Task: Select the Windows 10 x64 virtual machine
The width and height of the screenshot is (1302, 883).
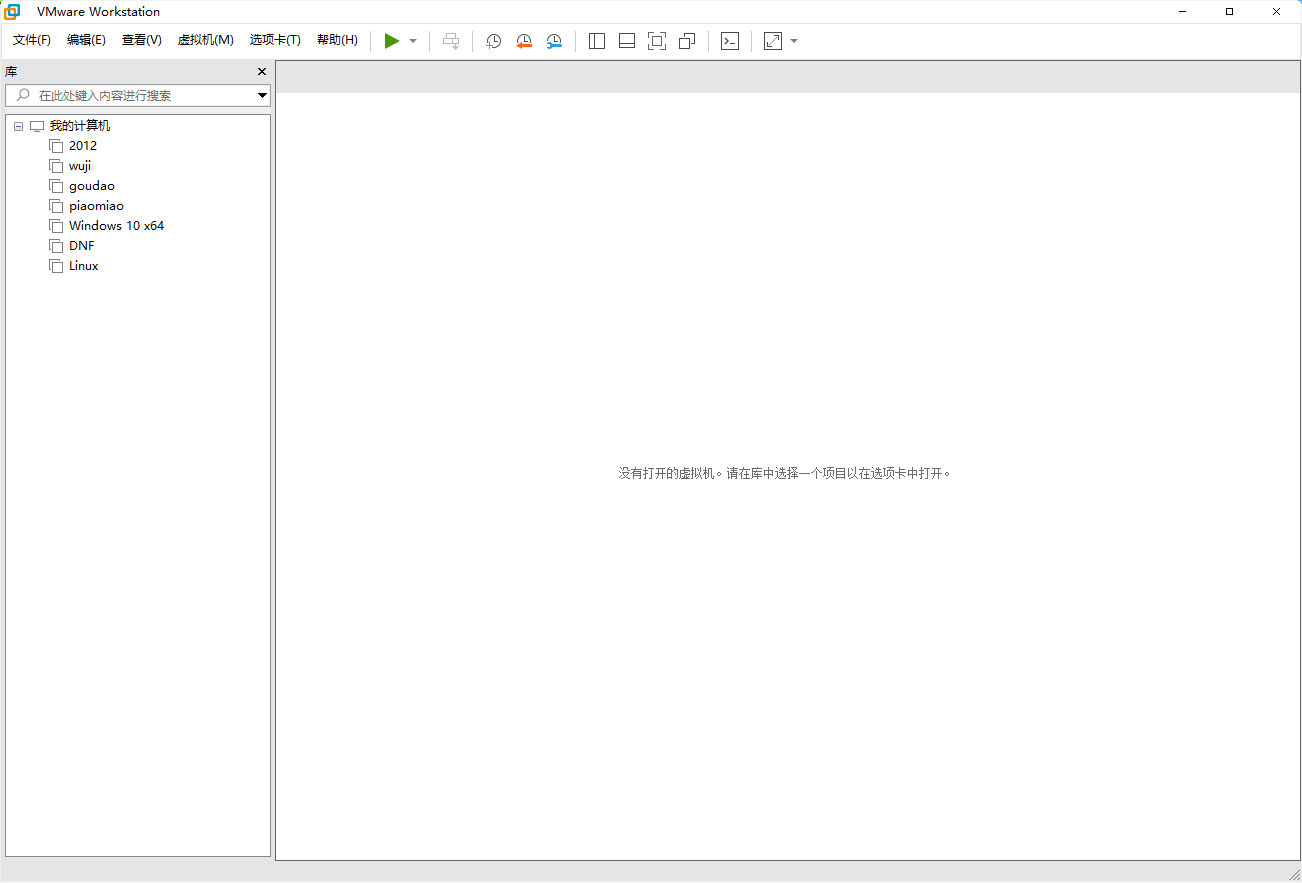Action: (x=116, y=226)
